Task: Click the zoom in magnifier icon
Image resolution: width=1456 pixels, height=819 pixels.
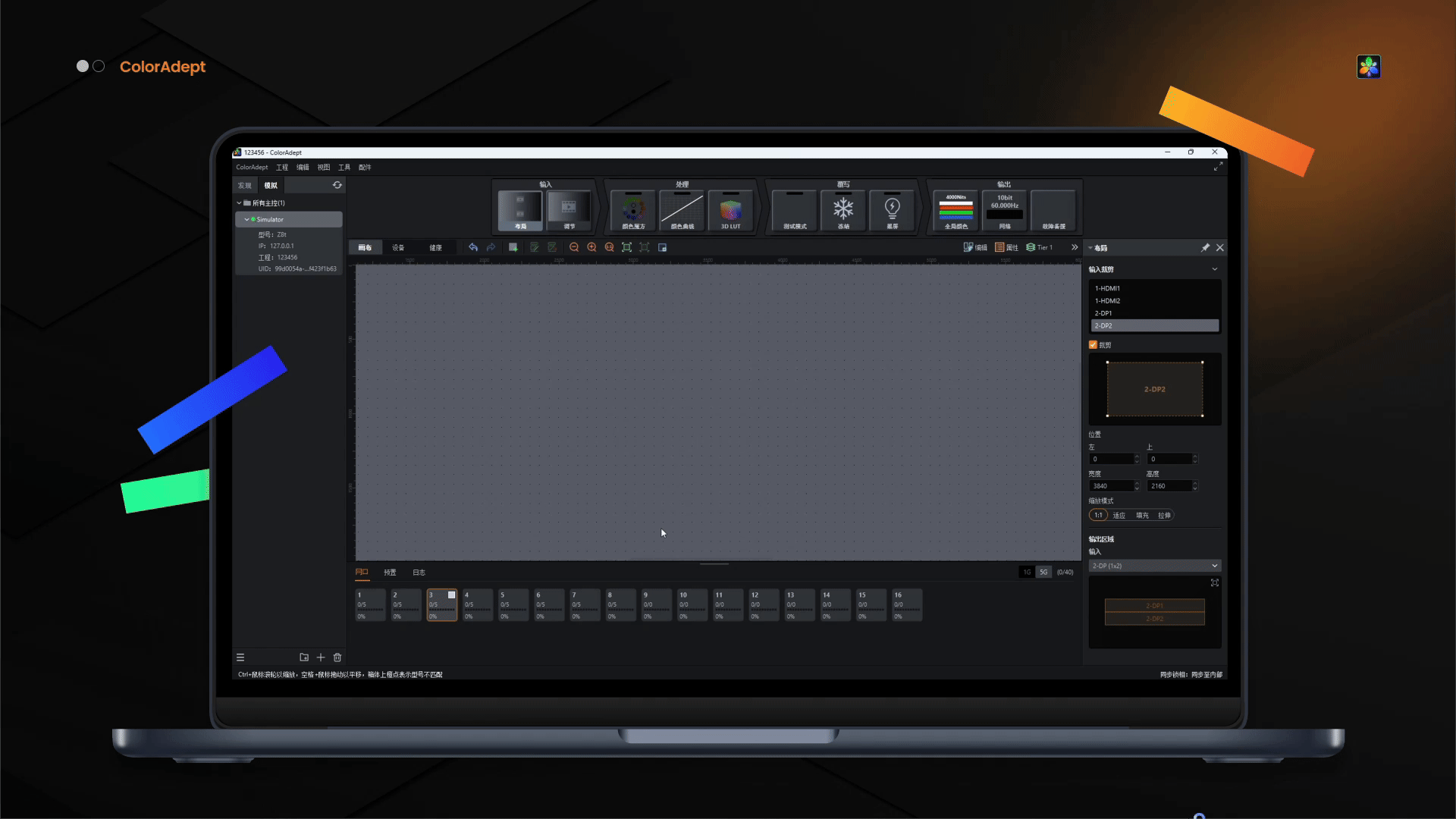Action: (x=591, y=247)
